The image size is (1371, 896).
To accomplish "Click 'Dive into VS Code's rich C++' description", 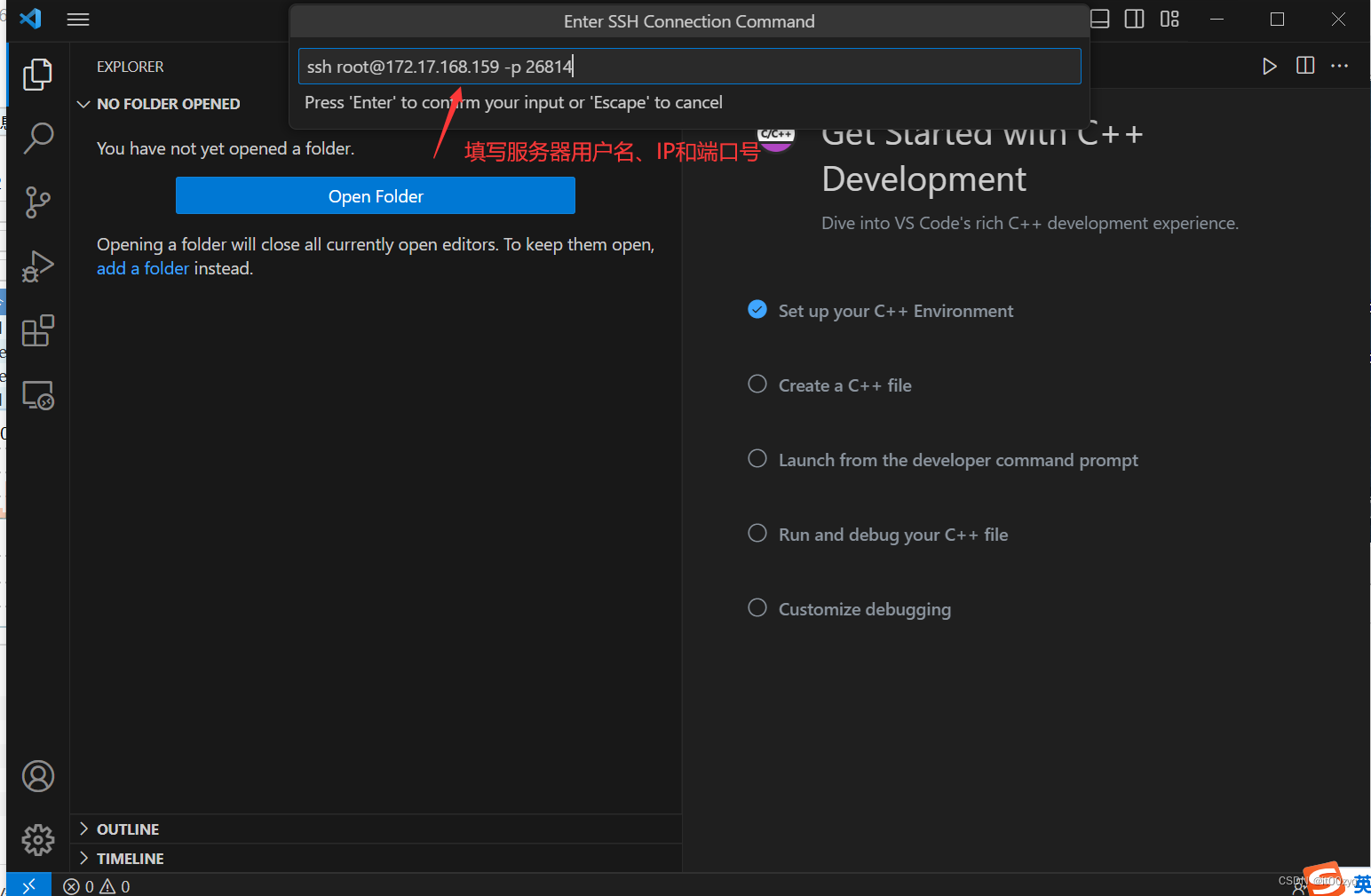I will point(1030,223).
